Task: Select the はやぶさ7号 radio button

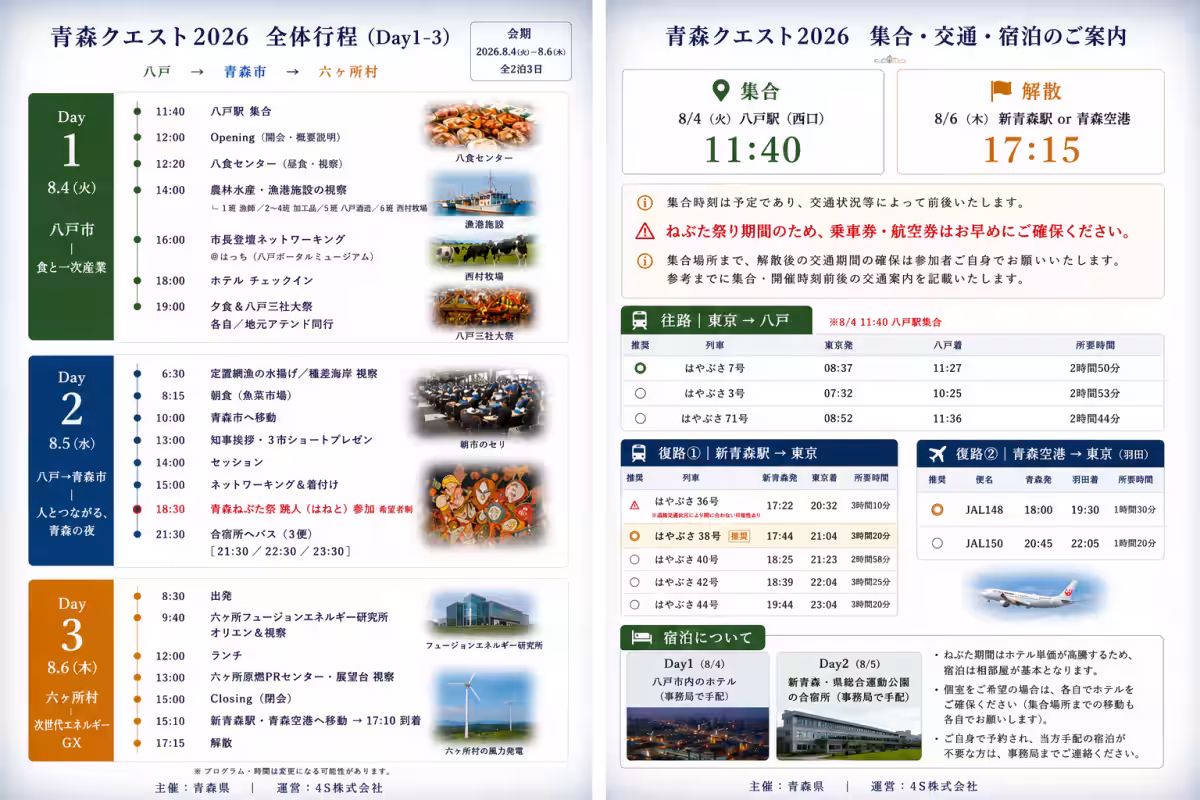Action: click(x=640, y=368)
